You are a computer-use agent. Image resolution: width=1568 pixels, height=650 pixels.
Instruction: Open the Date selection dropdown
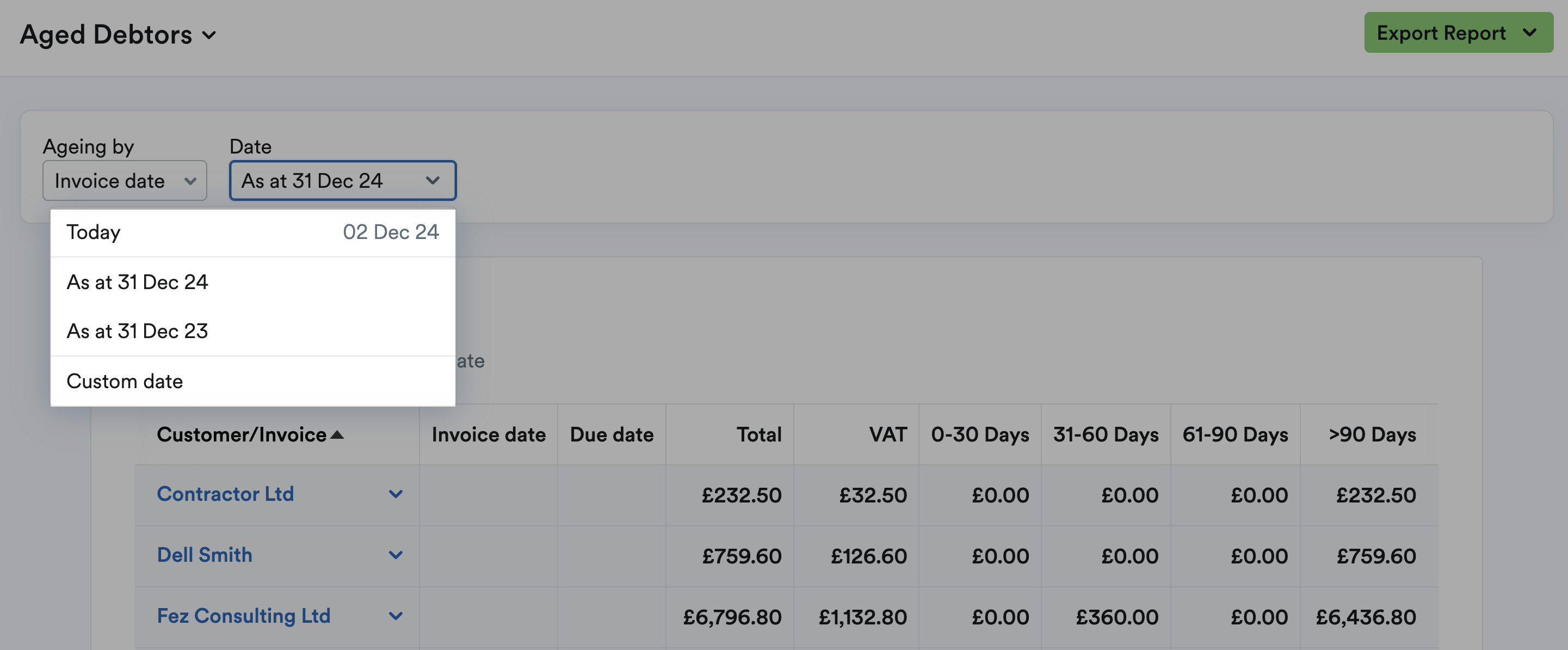coord(342,180)
